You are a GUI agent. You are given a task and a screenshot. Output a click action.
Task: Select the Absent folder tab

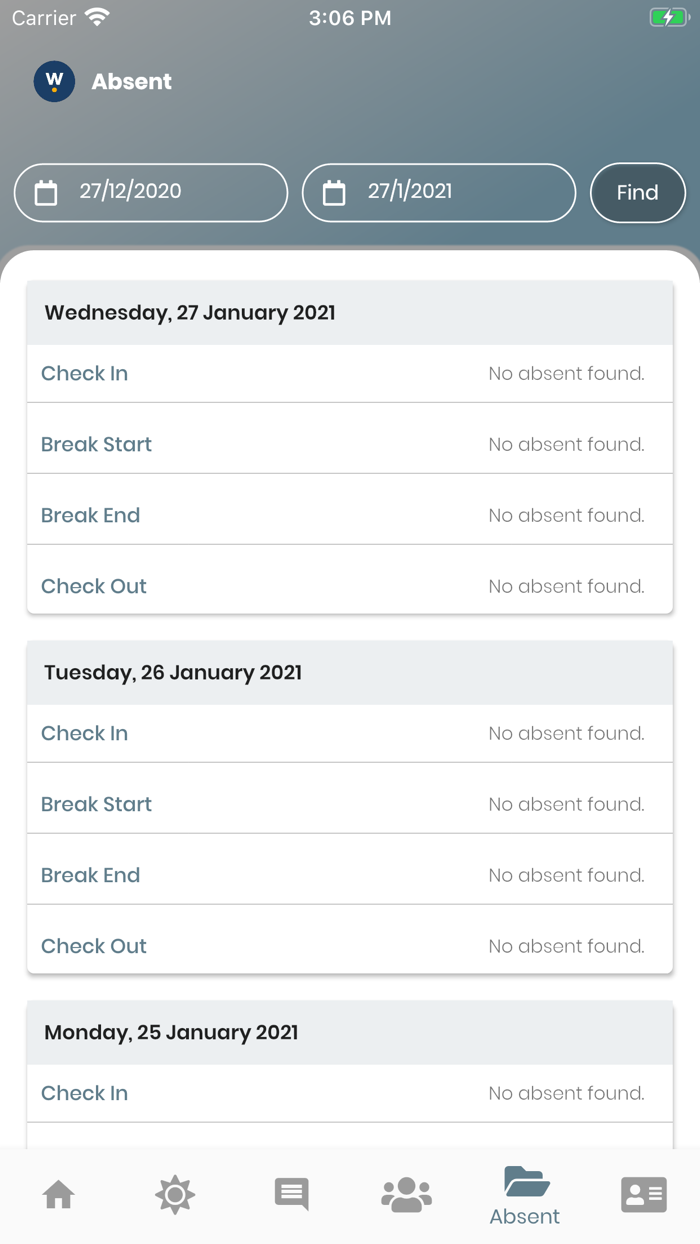click(x=525, y=1195)
